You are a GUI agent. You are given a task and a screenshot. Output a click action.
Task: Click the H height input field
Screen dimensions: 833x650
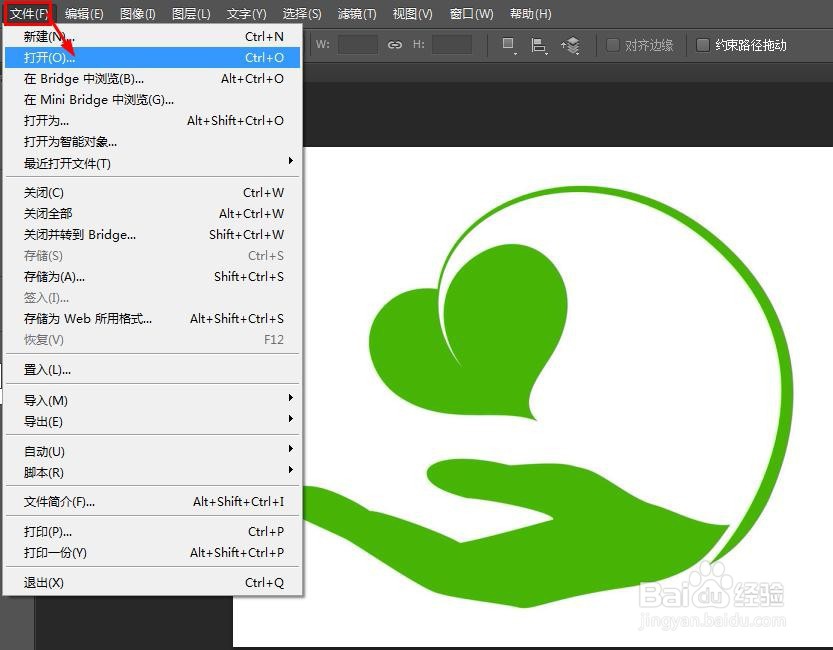tap(452, 45)
